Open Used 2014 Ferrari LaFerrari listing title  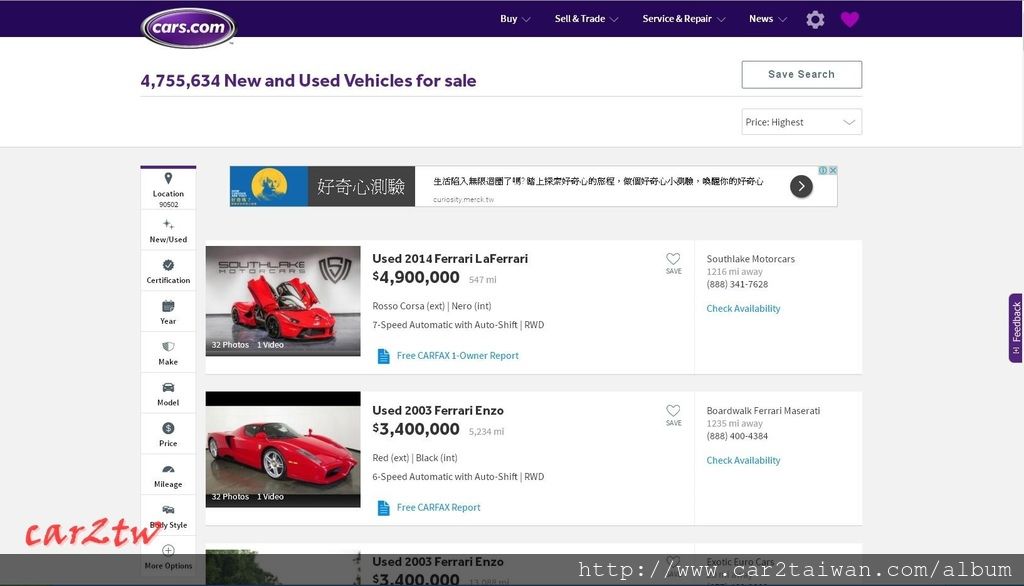[x=450, y=259]
